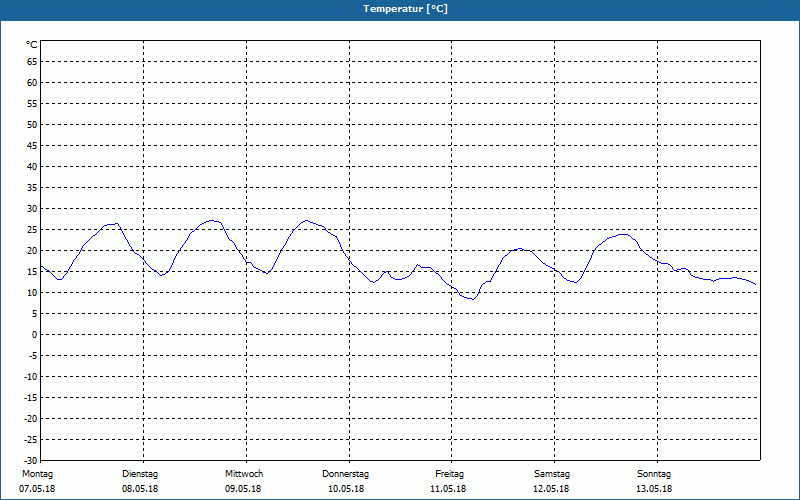Click the -5 y-axis value

(33, 356)
